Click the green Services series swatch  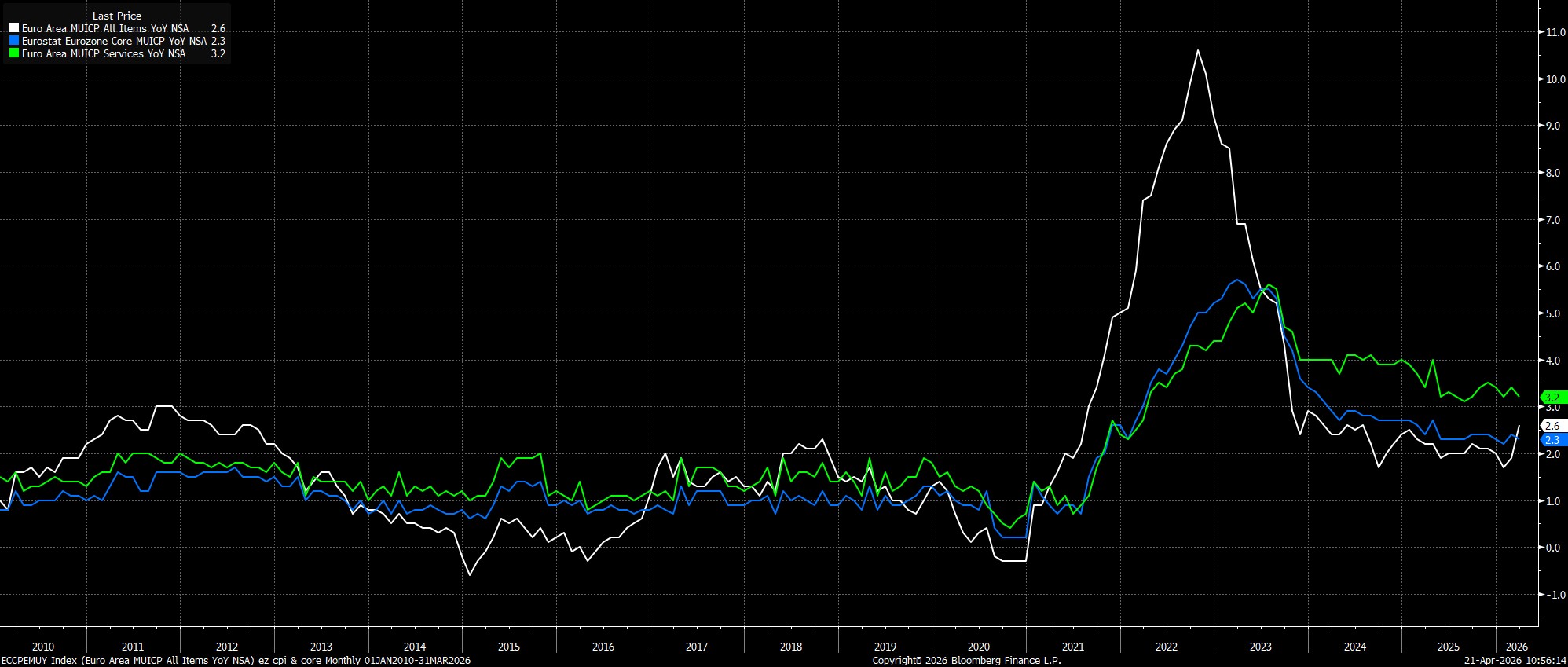point(14,53)
